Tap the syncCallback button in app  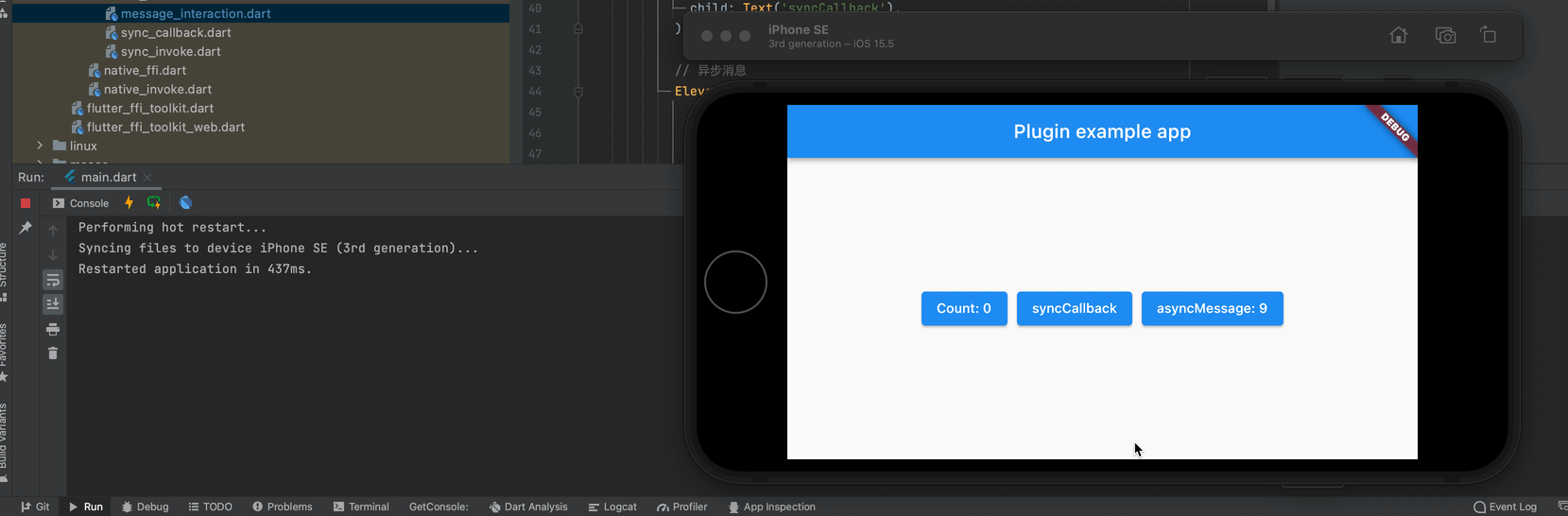click(1075, 309)
